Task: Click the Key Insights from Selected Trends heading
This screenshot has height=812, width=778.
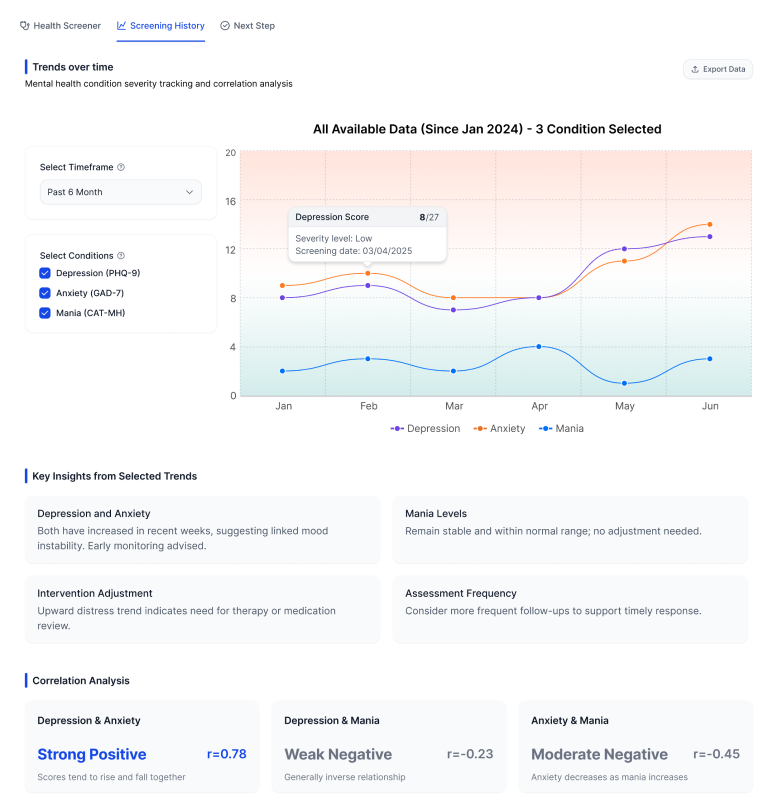Action: click(115, 476)
